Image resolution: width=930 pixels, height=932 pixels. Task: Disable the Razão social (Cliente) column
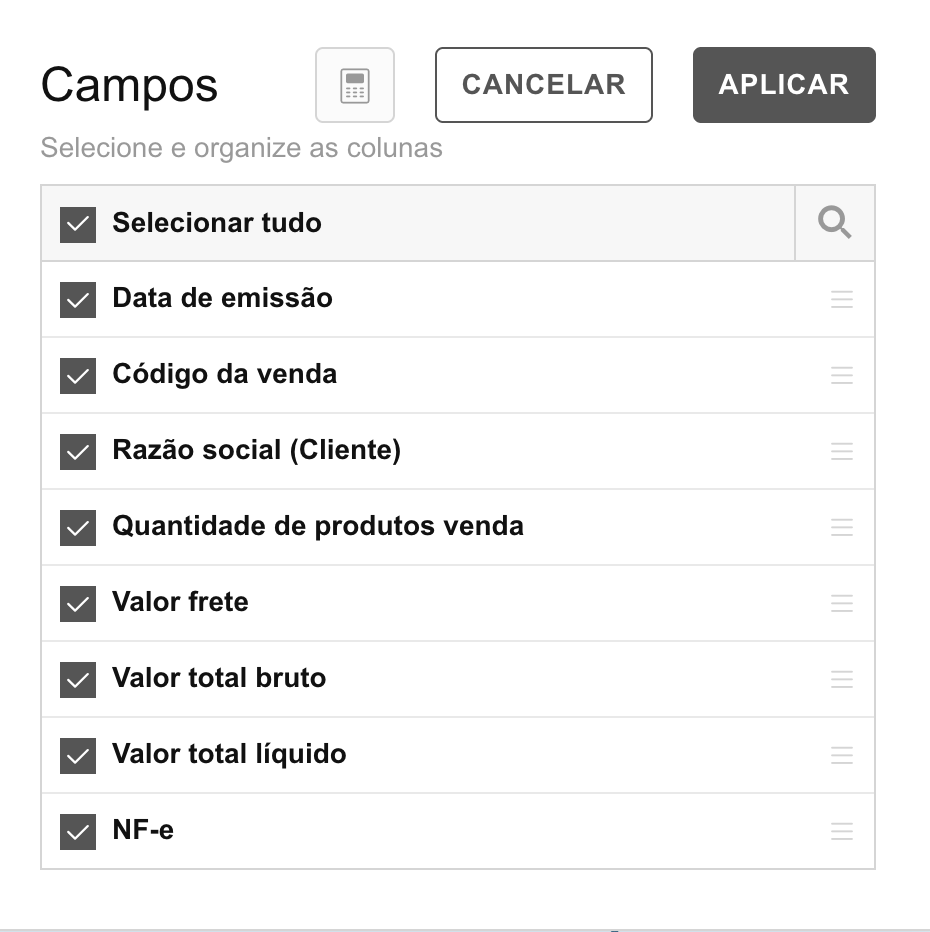(x=78, y=452)
